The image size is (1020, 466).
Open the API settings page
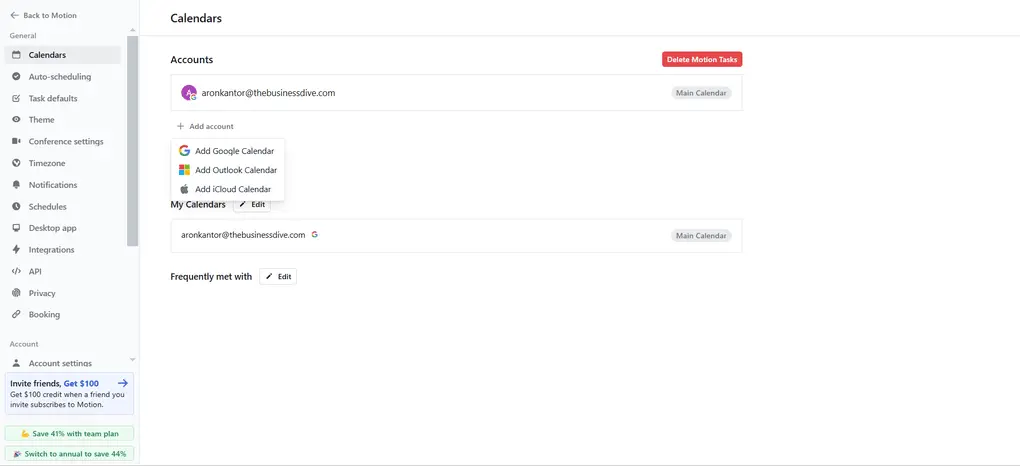click(x=62, y=271)
